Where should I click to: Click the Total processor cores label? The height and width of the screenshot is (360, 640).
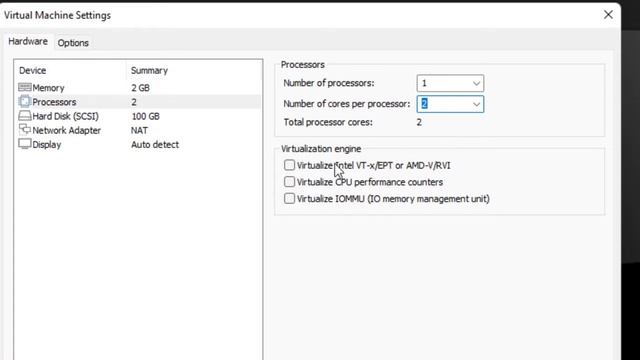pyautogui.click(x=328, y=122)
